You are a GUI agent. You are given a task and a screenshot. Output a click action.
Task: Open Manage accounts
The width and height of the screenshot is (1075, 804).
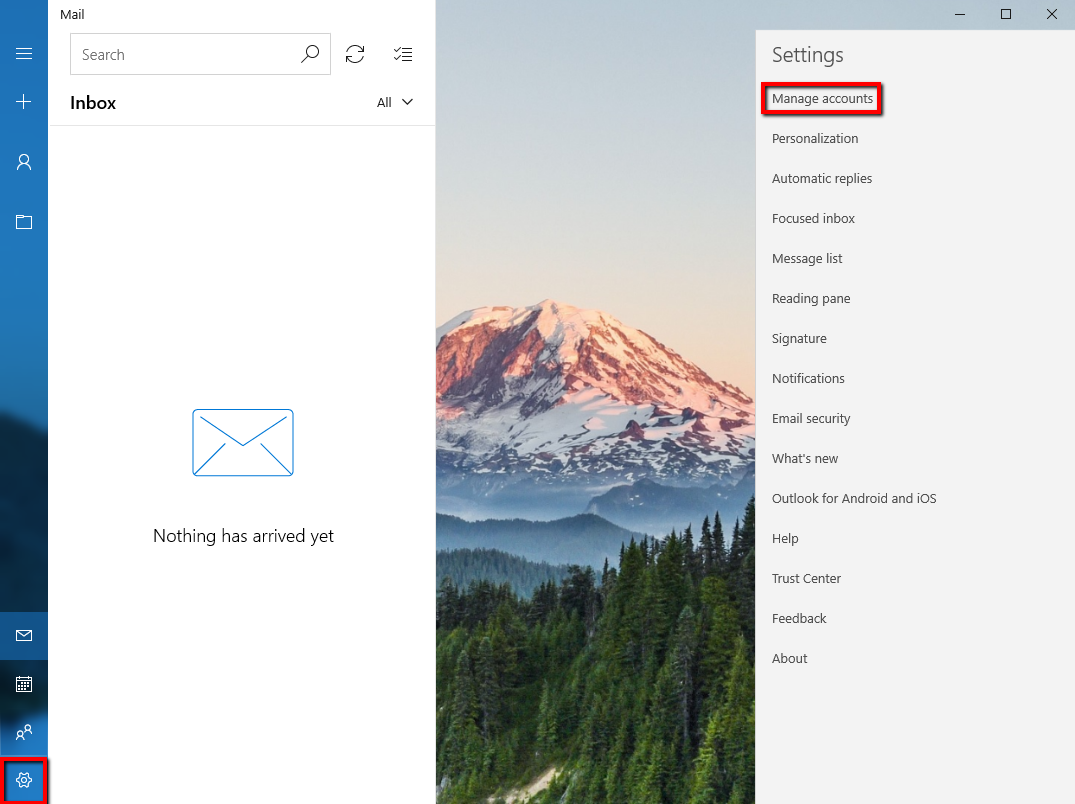coord(822,98)
